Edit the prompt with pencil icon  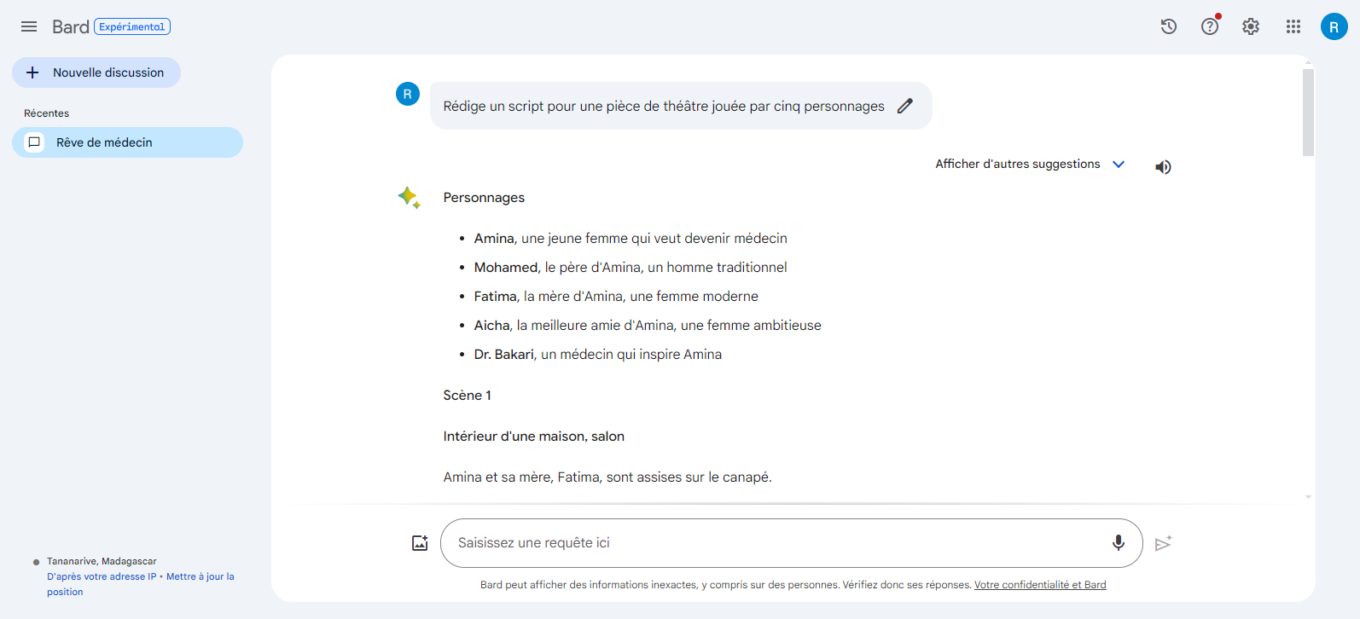tap(905, 106)
